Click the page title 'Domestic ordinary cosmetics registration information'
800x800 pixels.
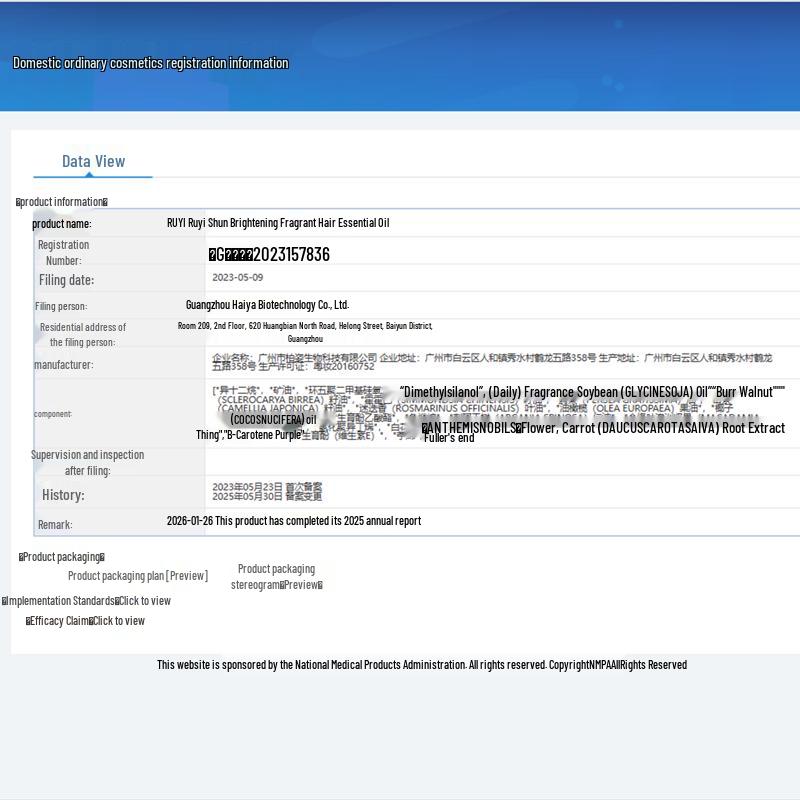coord(150,63)
